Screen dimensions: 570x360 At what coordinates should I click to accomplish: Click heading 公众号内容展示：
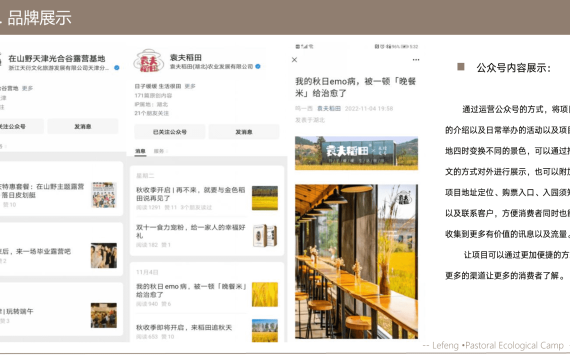(513, 68)
